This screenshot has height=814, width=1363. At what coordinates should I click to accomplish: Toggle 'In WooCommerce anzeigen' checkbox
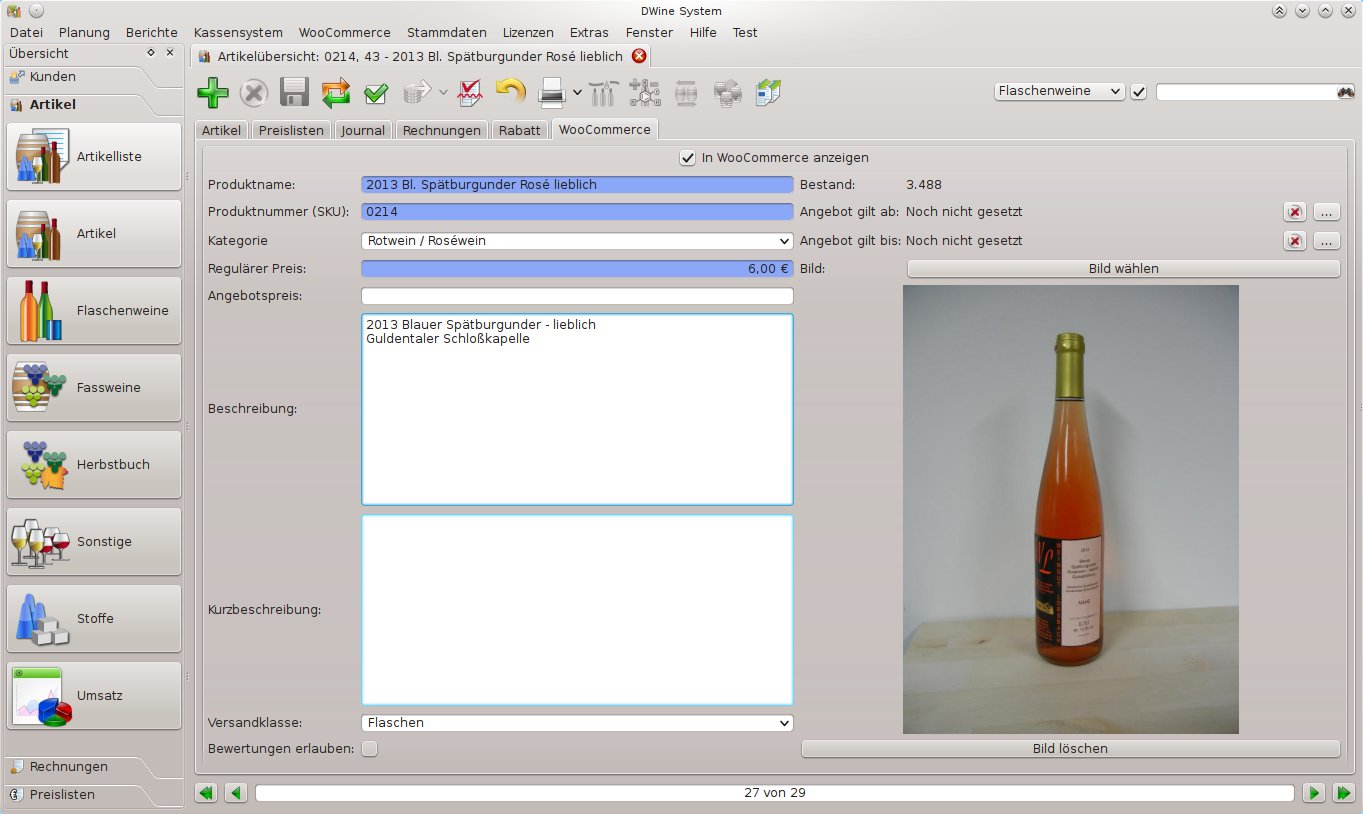(687, 158)
